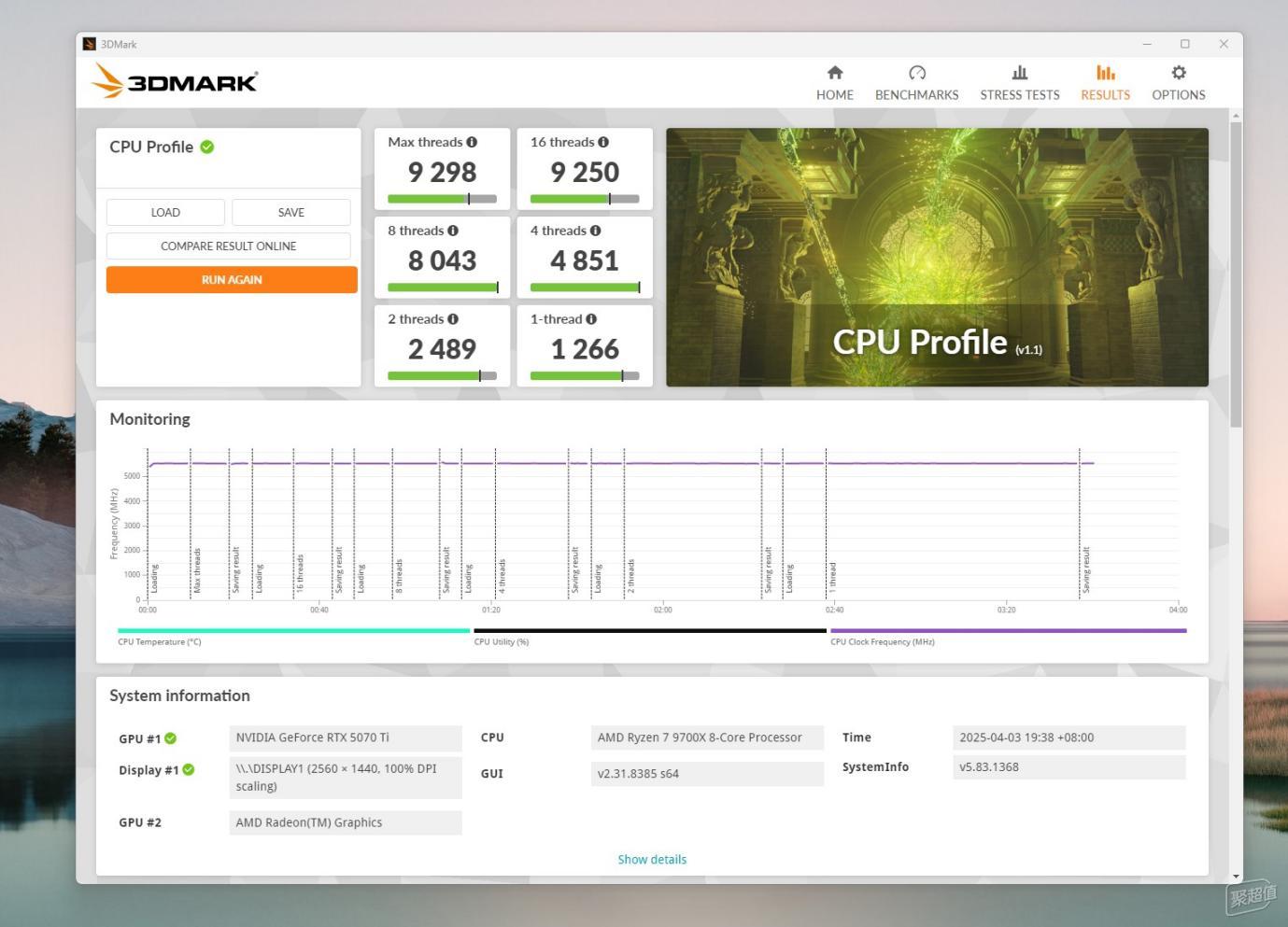Click Display #1 green check icon
The width and height of the screenshot is (1288, 927).
[189, 770]
